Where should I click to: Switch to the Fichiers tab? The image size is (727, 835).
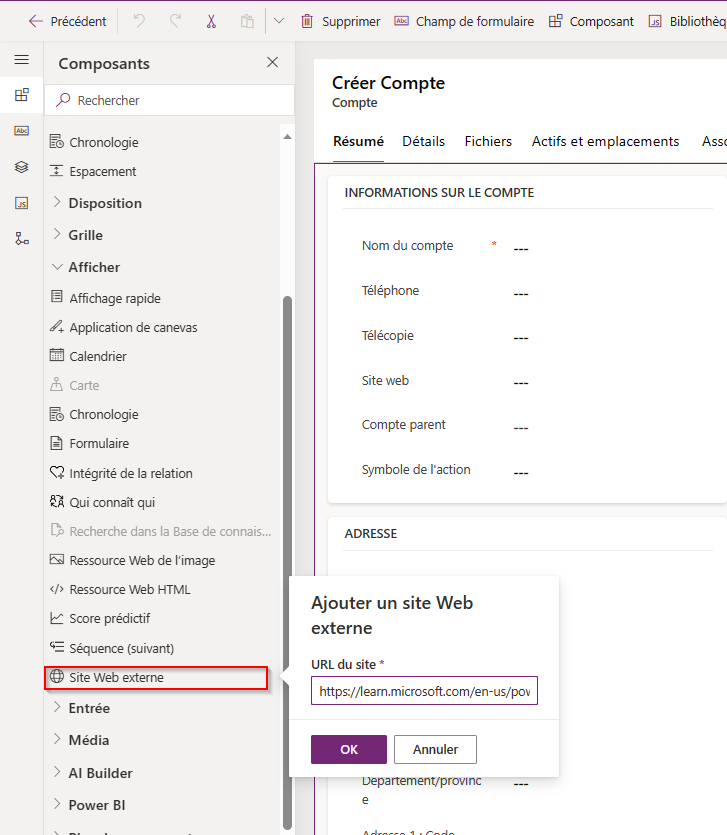coord(488,142)
